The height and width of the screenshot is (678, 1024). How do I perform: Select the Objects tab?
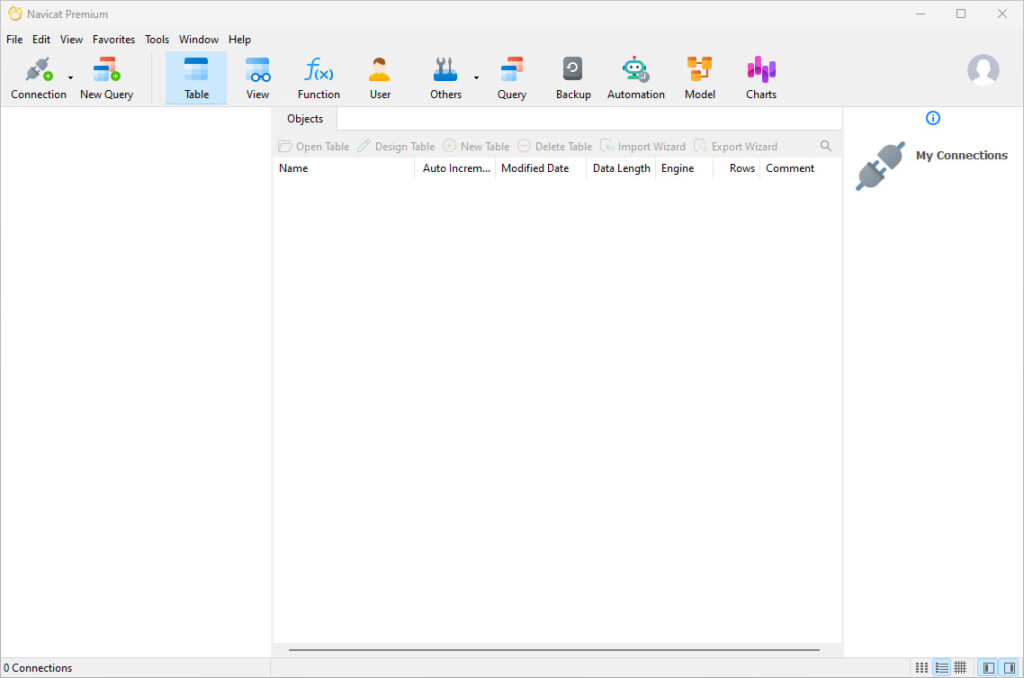(305, 119)
